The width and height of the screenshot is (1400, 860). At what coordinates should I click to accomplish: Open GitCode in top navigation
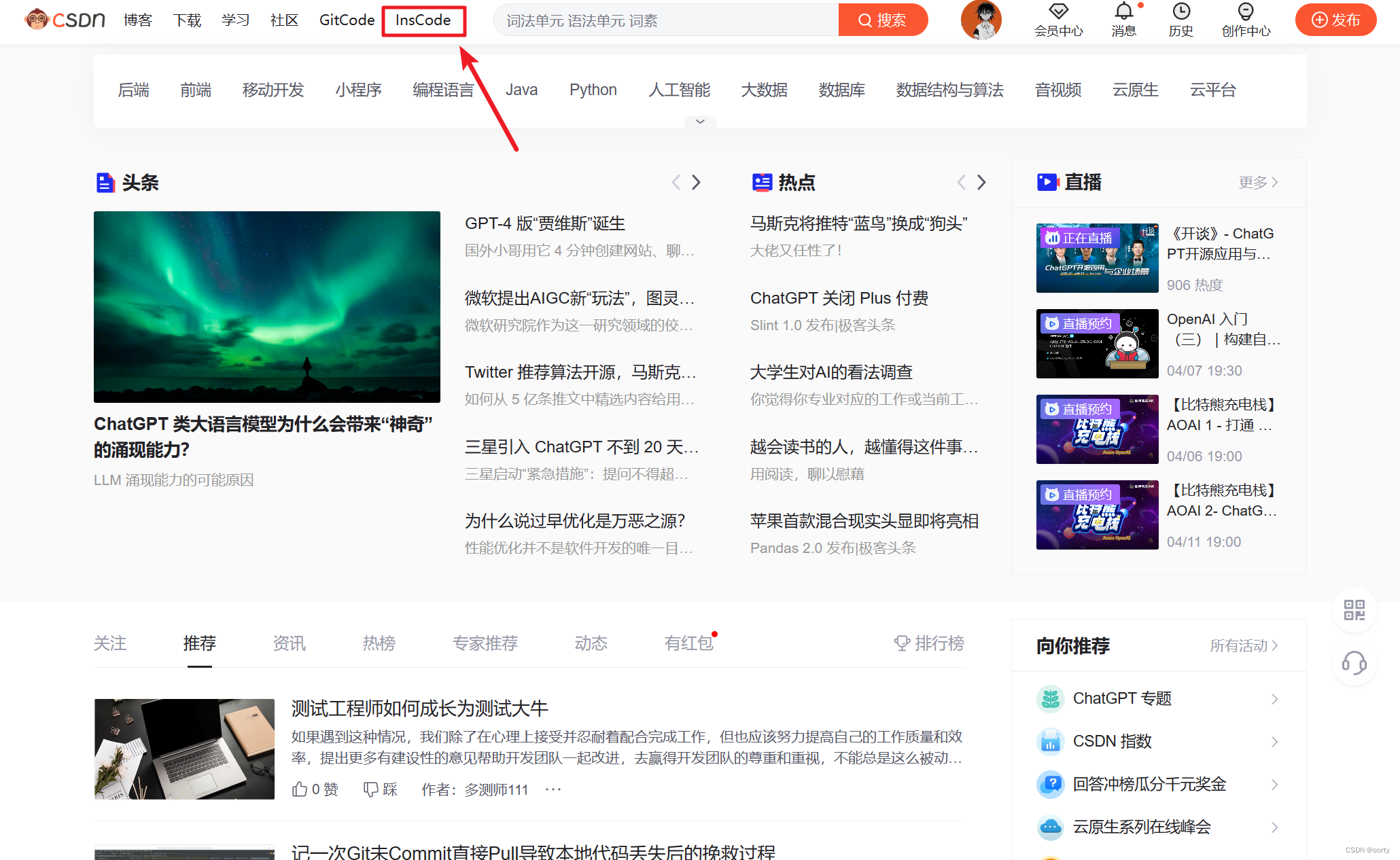tap(347, 20)
